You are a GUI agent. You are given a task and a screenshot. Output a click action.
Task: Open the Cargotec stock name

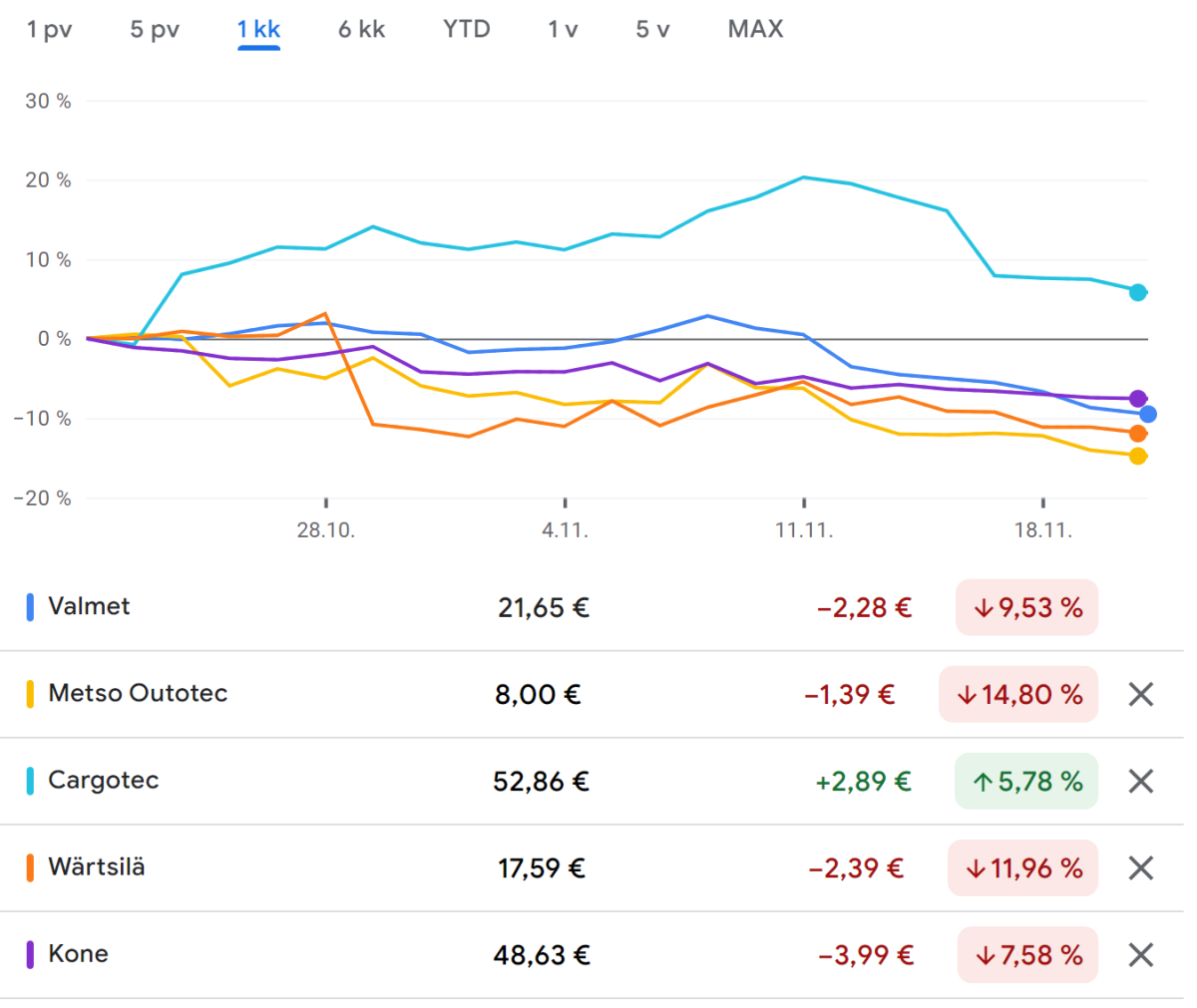point(104,780)
